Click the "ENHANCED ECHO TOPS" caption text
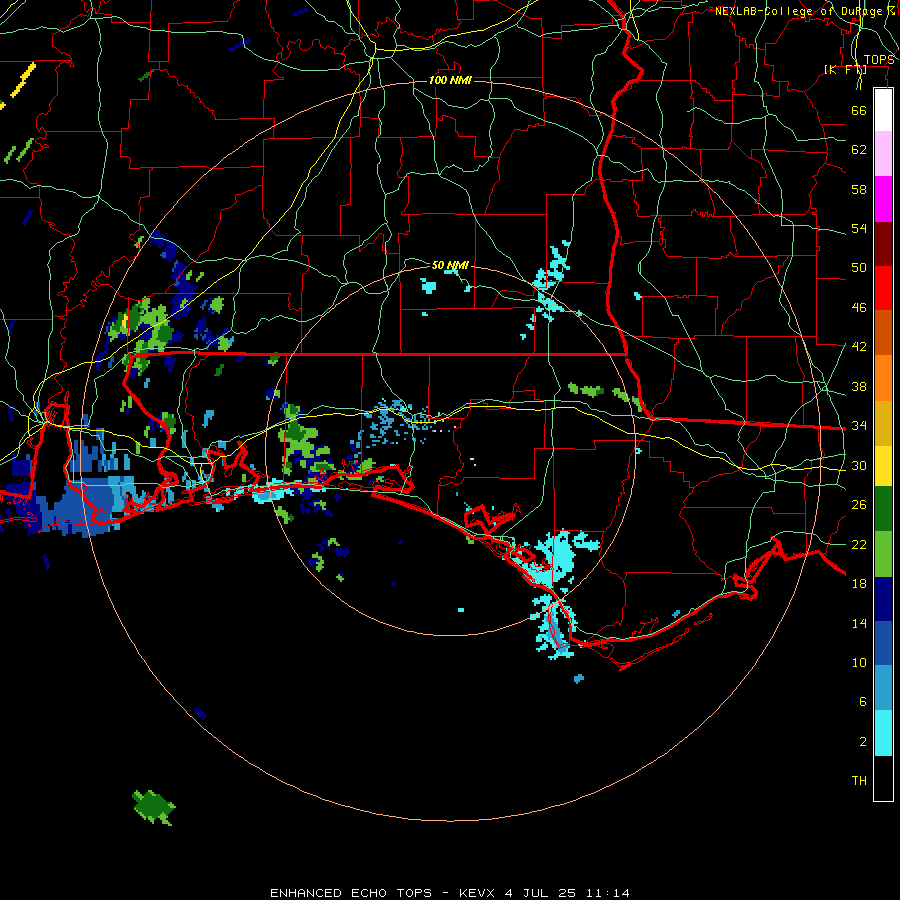Image resolution: width=900 pixels, height=900 pixels. (x=351, y=893)
